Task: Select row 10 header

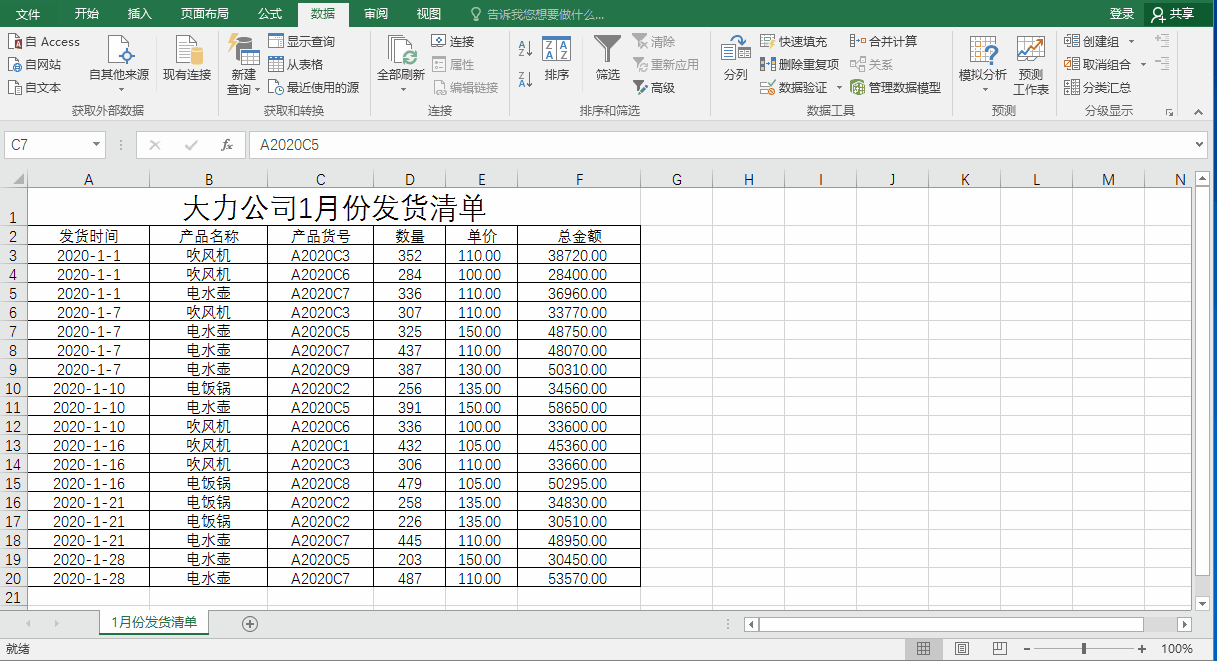Action: [x=13, y=388]
